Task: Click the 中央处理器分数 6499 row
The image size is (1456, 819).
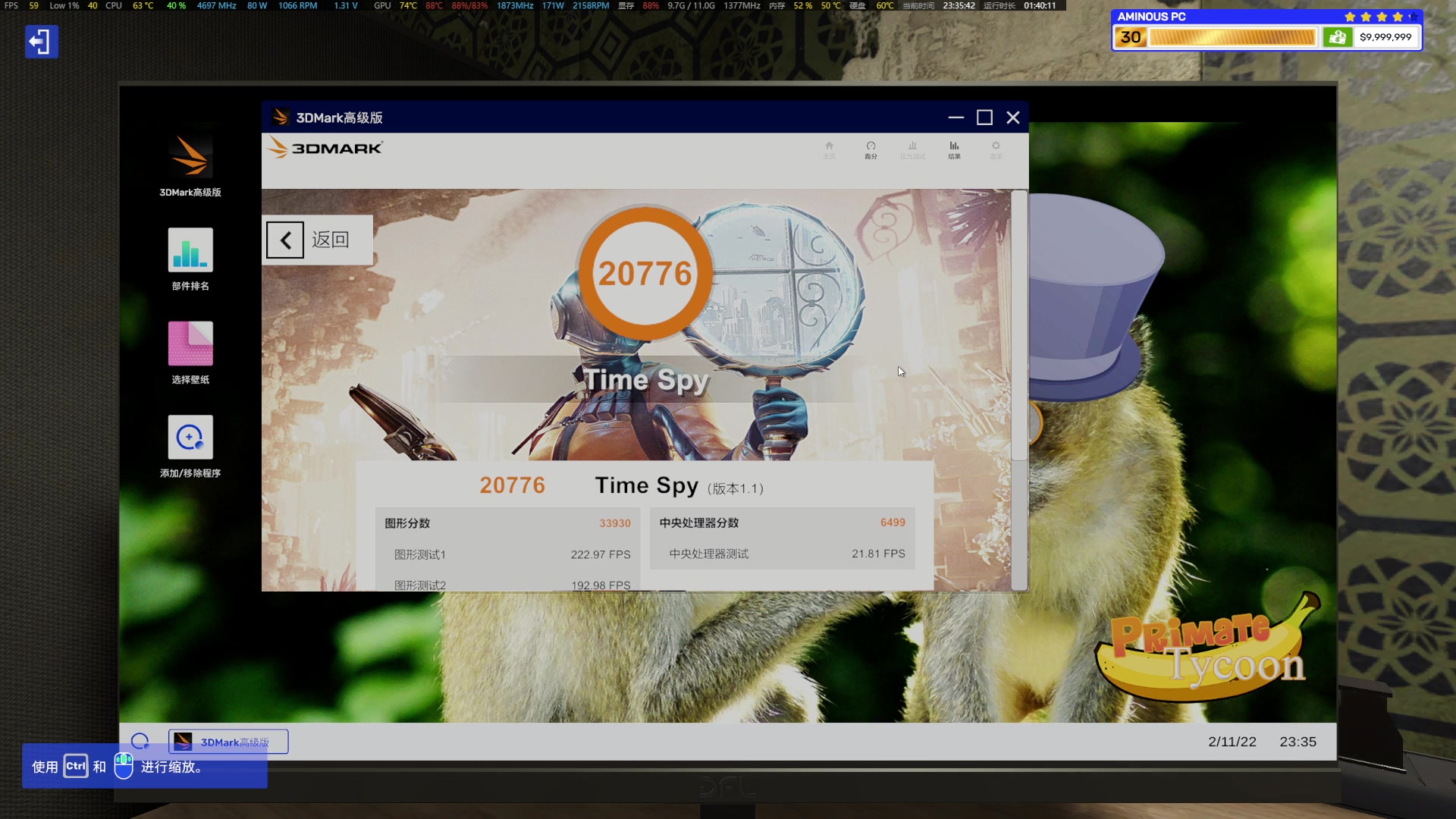Action: 782,522
